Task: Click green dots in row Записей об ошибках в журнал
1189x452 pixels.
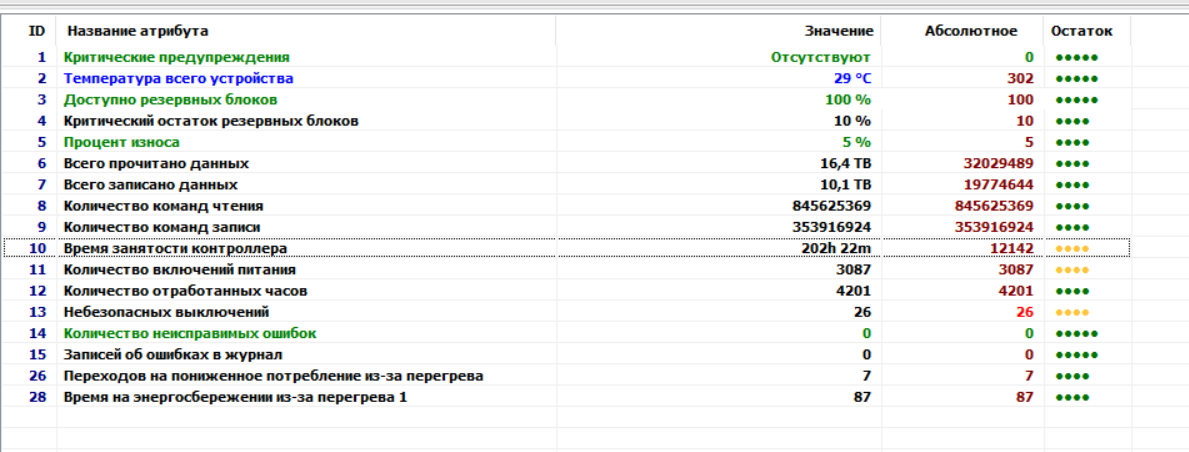Action: click(1077, 355)
